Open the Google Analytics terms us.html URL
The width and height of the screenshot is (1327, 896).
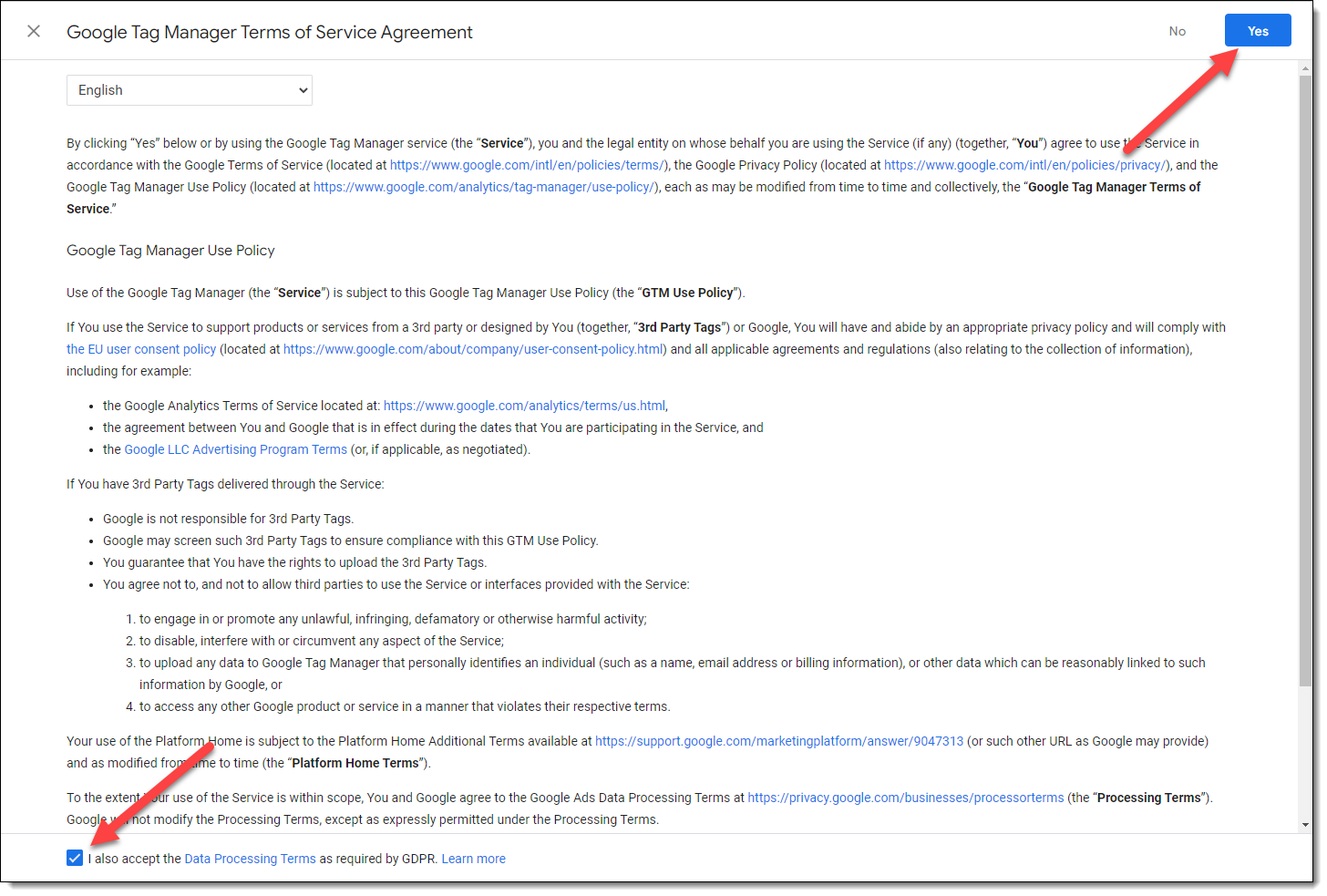[x=524, y=406]
